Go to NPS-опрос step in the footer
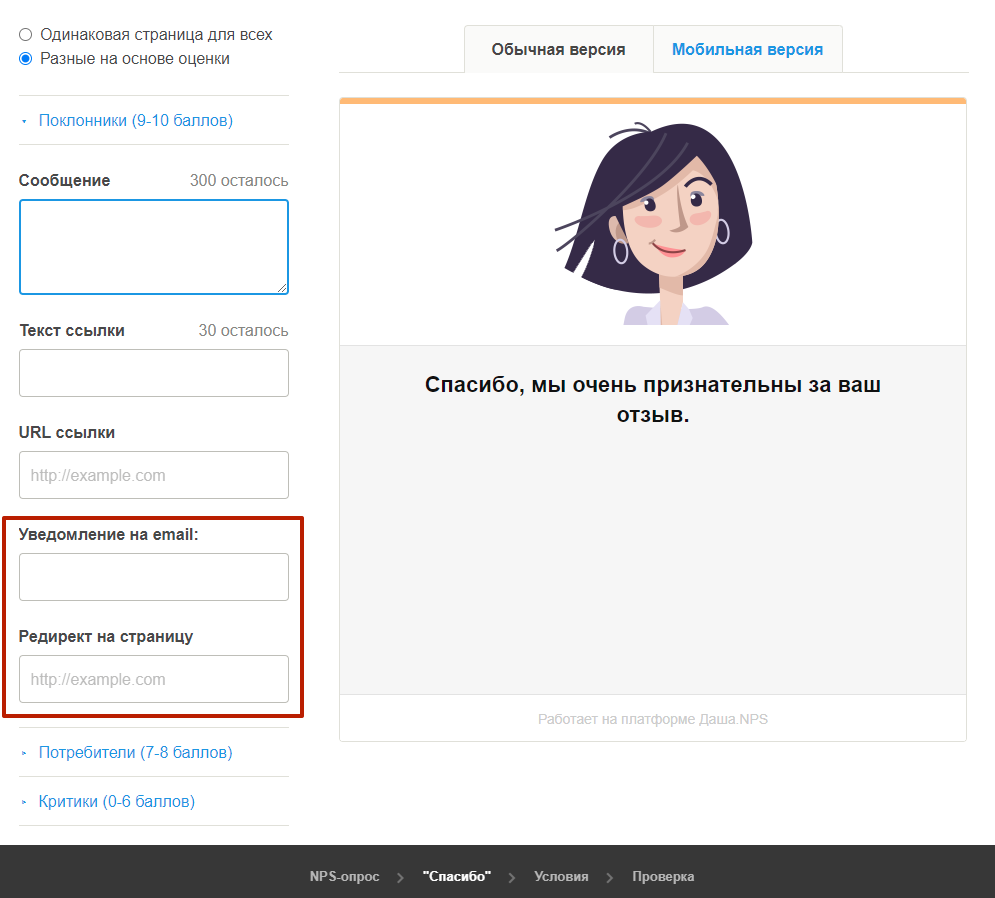The height and width of the screenshot is (898, 995). coord(344,877)
